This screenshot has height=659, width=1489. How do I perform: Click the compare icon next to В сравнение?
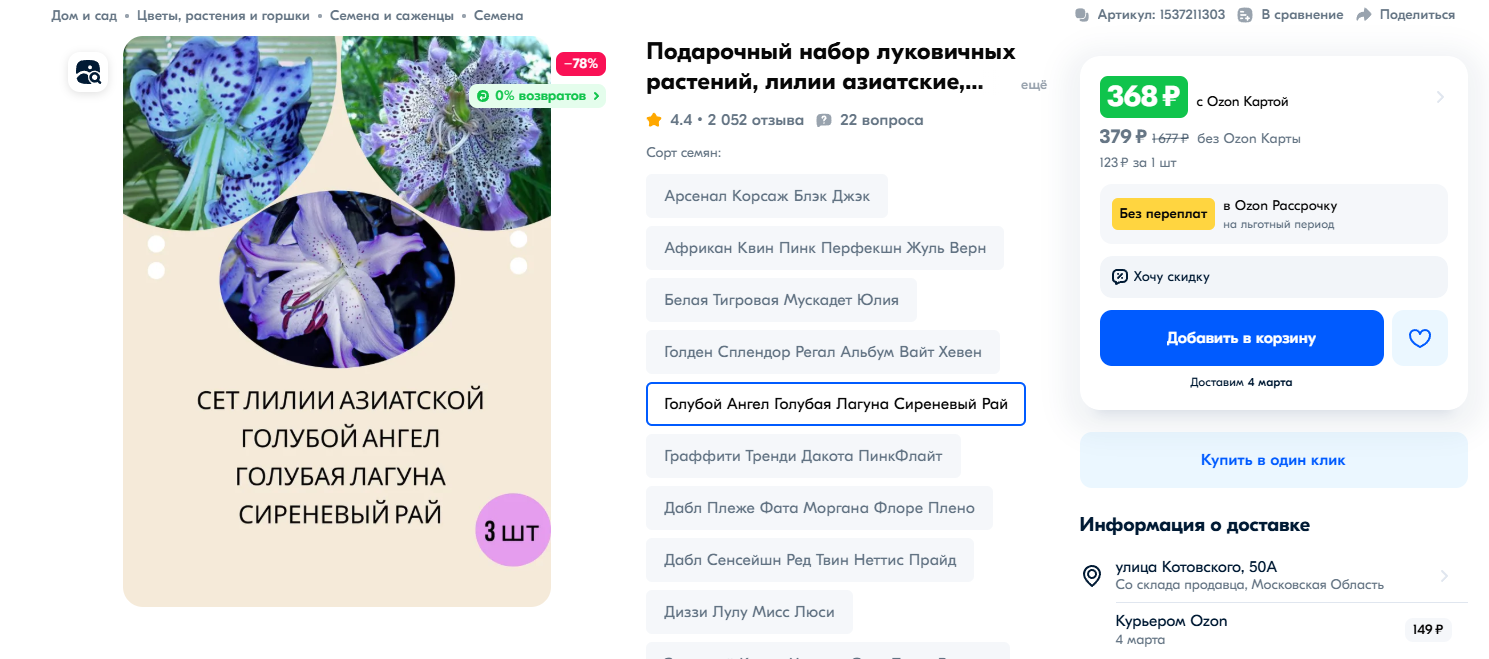pyautogui.click(x=1245, y=15)
